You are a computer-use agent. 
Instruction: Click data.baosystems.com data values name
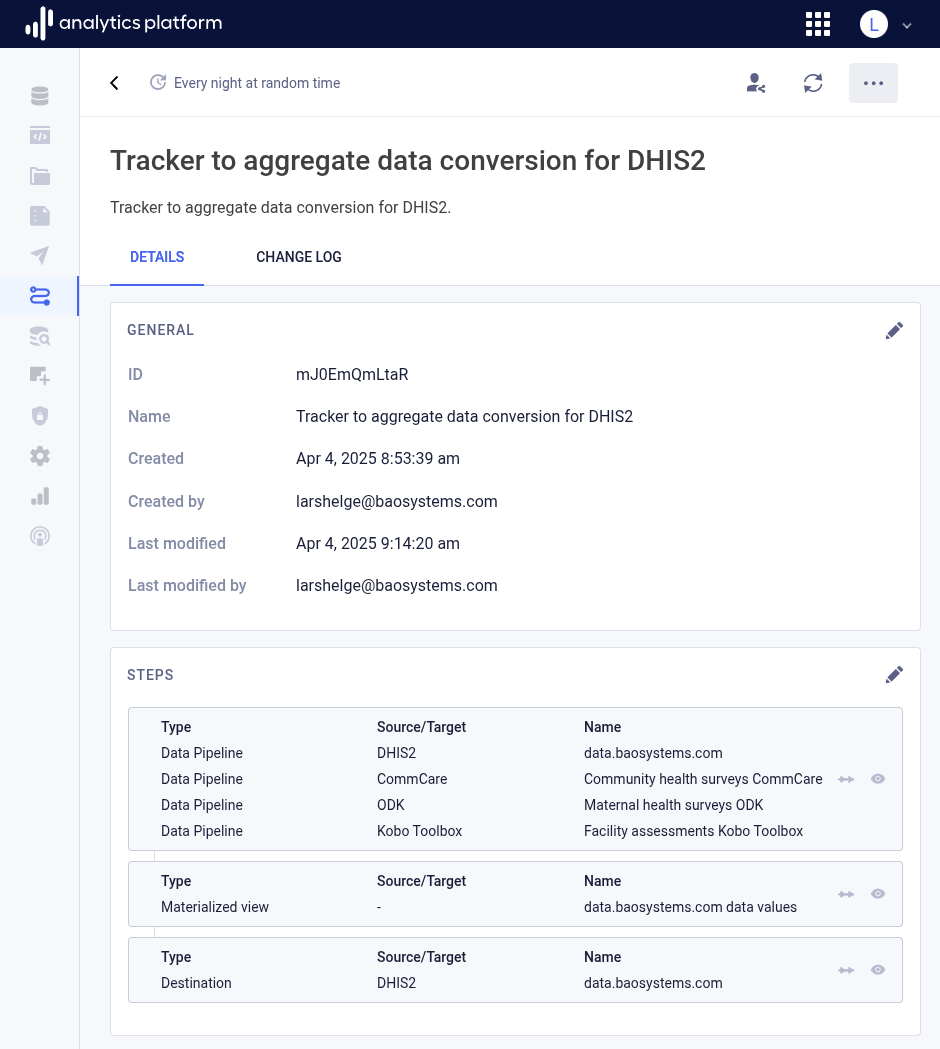(x=690, y=907)
